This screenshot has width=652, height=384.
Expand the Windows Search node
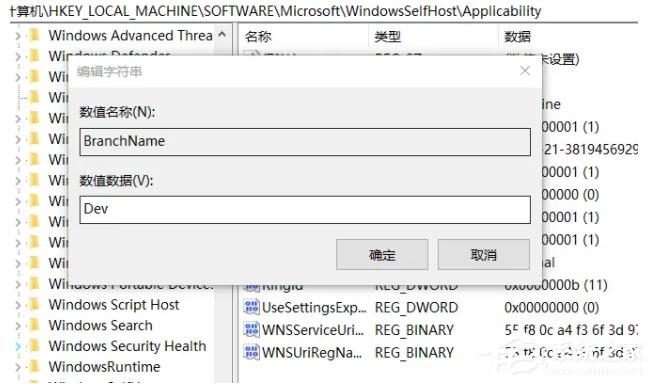(18, 326)
